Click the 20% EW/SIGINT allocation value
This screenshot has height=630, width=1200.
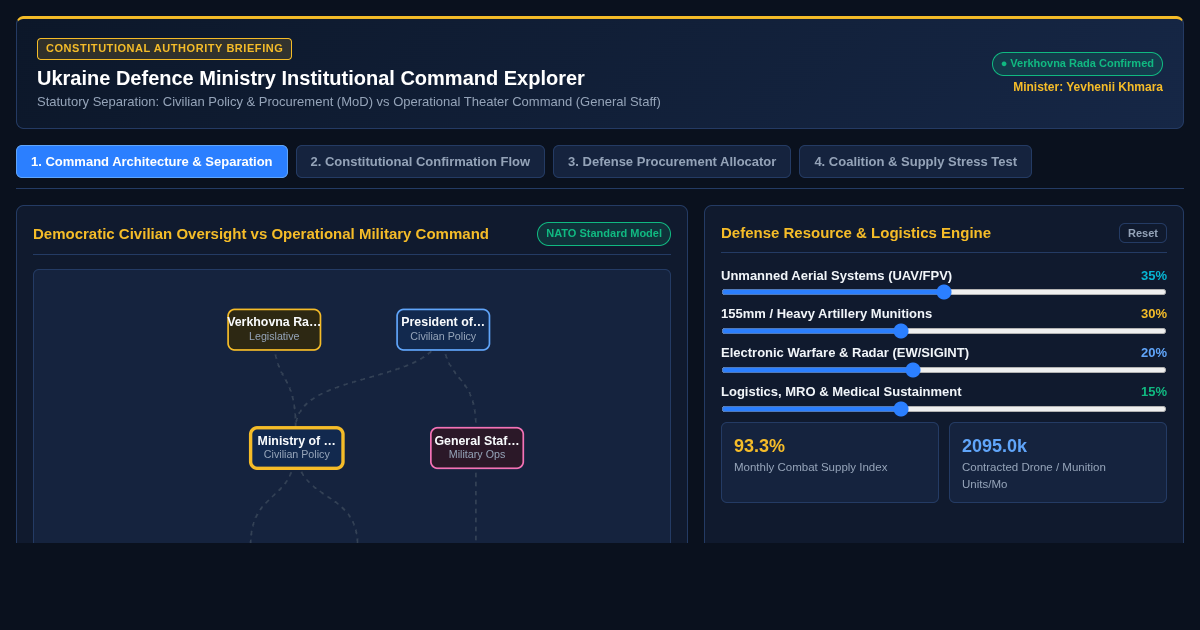1154,352
